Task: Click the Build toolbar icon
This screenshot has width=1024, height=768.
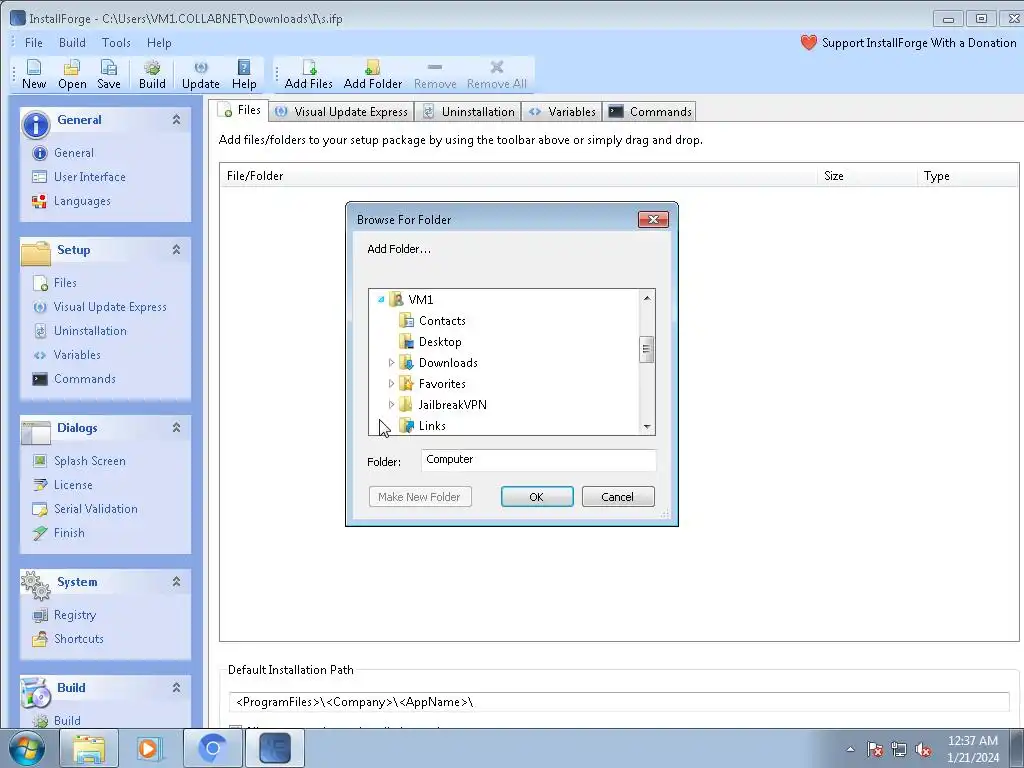Action: (152, 74)
